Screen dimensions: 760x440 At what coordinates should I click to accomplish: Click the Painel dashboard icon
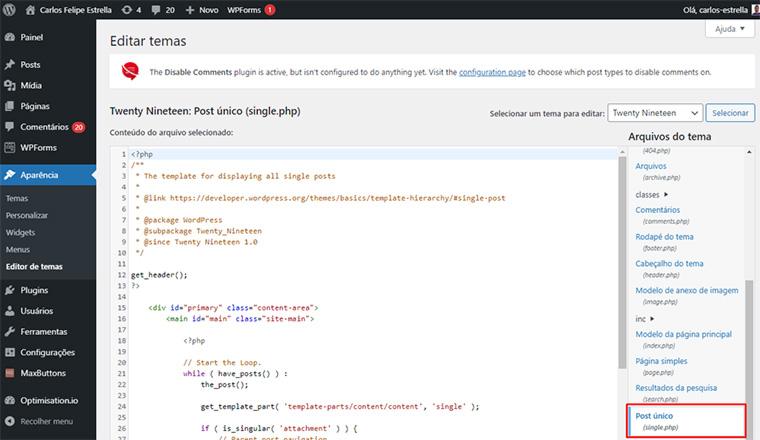[10, 37]
